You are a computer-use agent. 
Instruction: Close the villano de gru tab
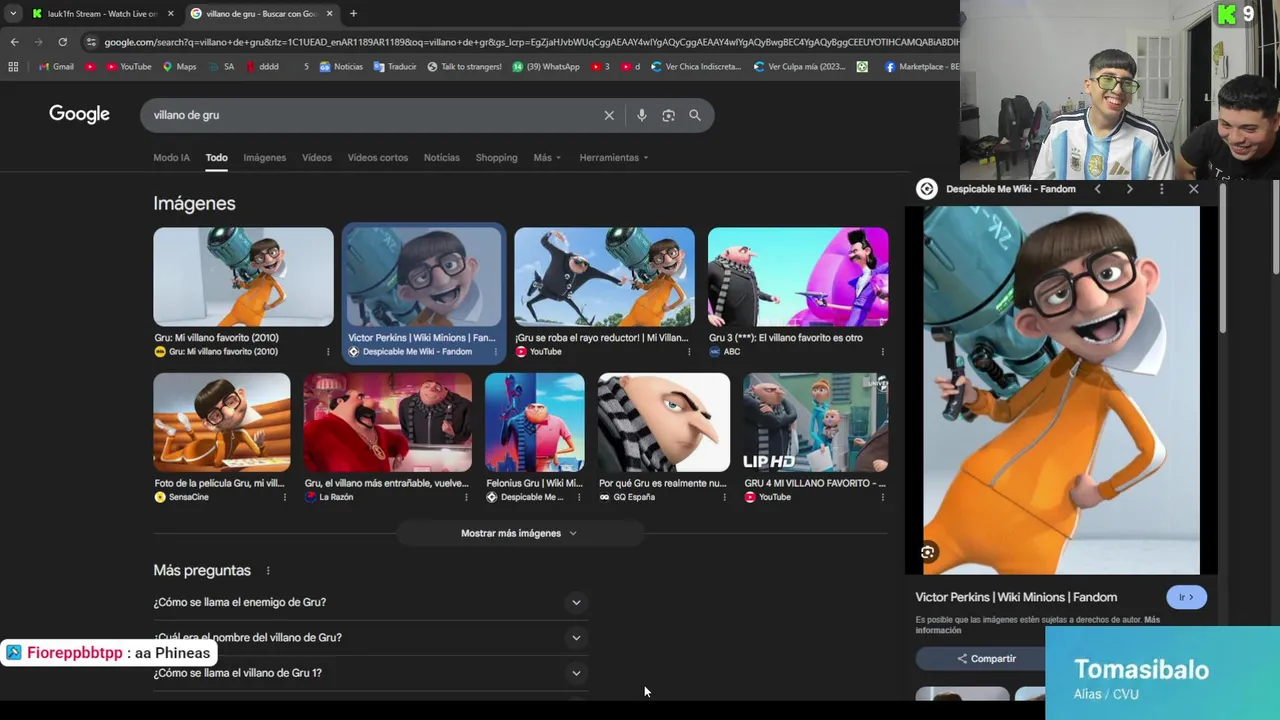click(329, 14)
